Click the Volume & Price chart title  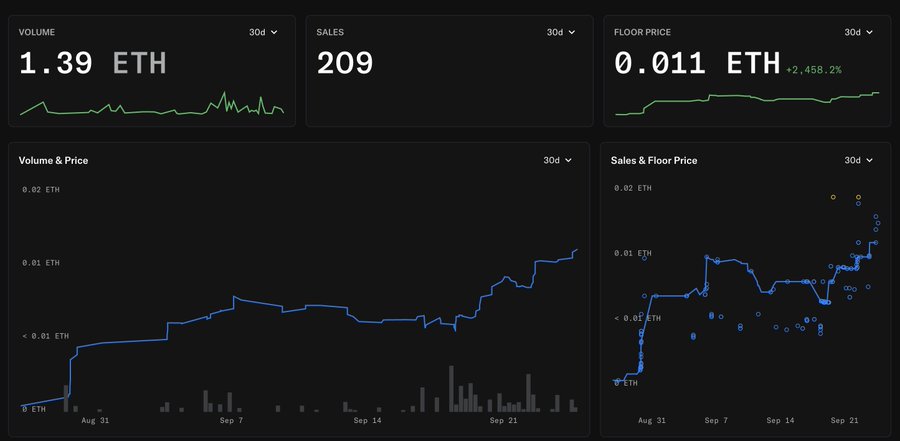pyautogui.click(x=53, y=160)
